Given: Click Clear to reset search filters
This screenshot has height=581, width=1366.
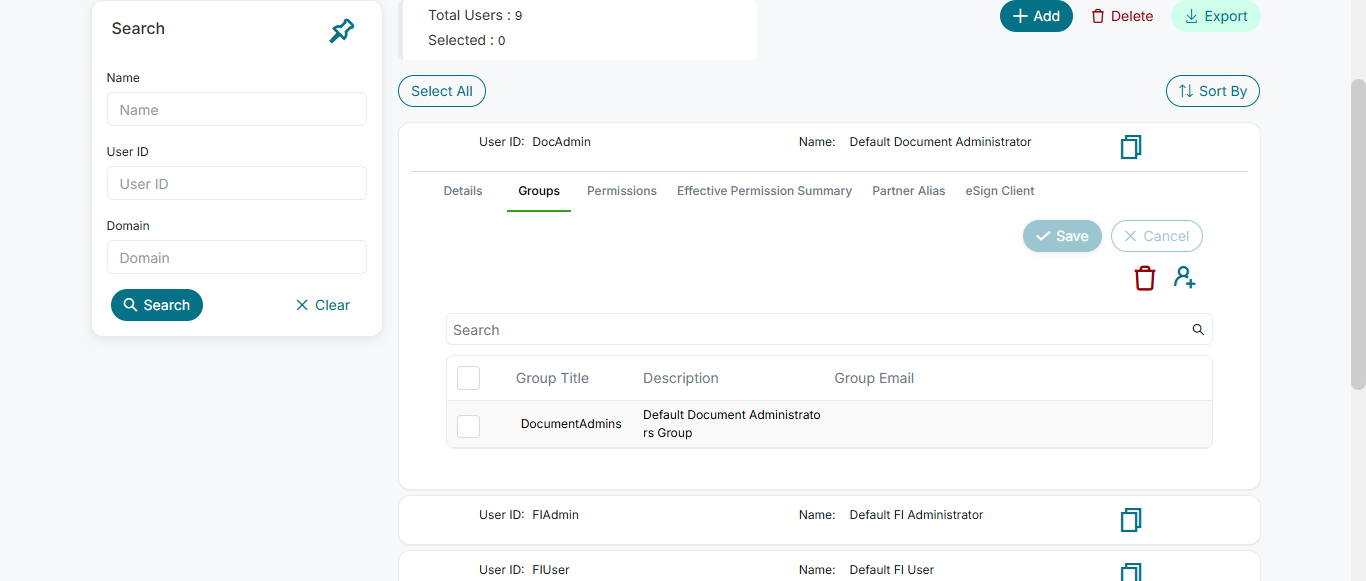Looking at the screenshot, I should click(x=323, y=305).
